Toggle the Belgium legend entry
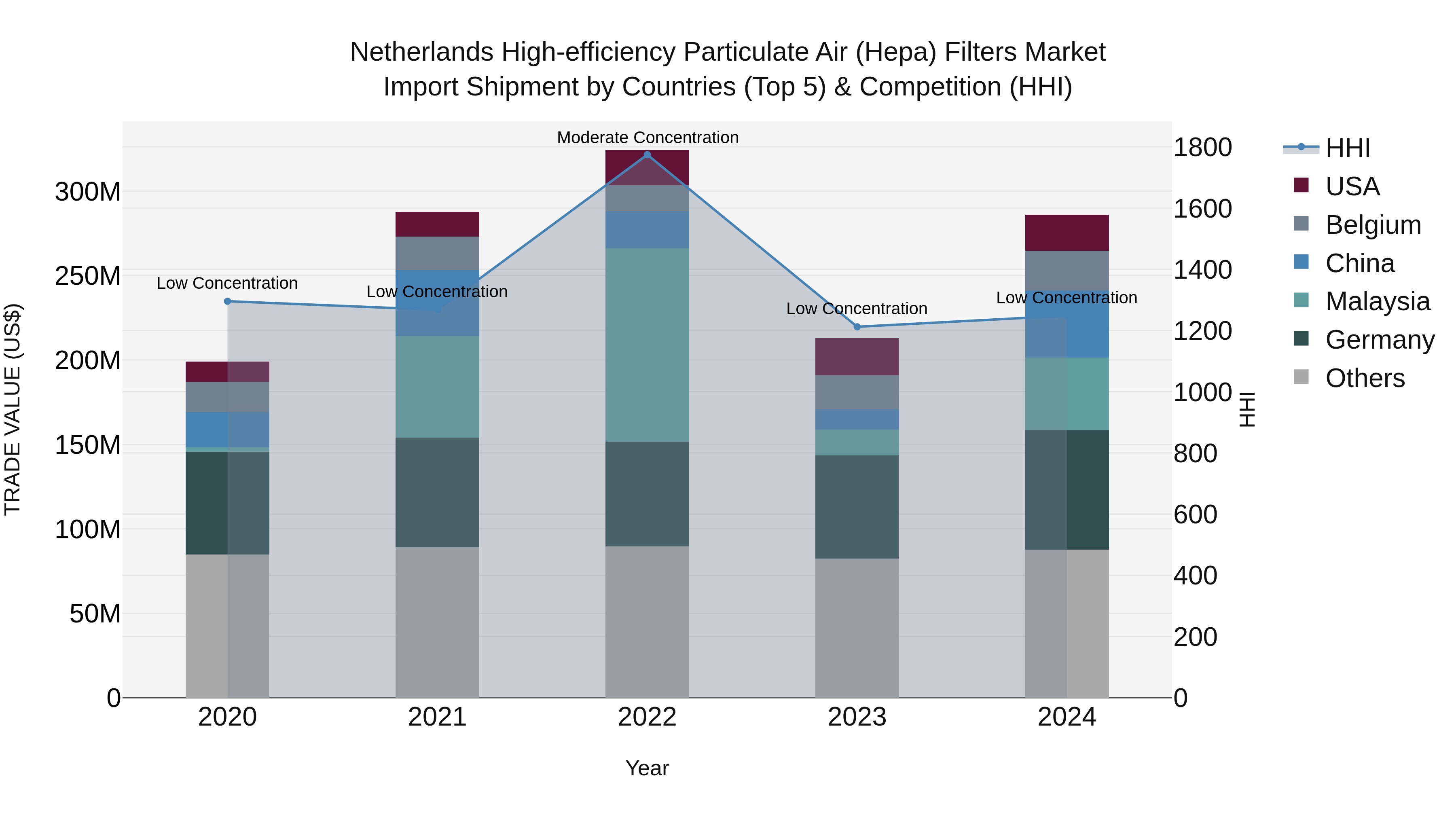 coord(1357,224)
